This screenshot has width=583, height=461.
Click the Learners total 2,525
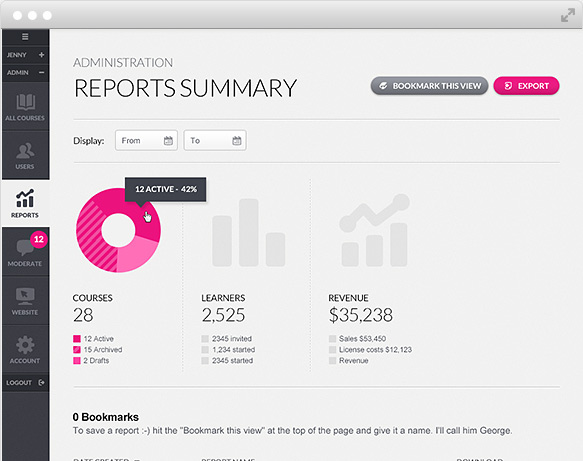tap(223, 315)
